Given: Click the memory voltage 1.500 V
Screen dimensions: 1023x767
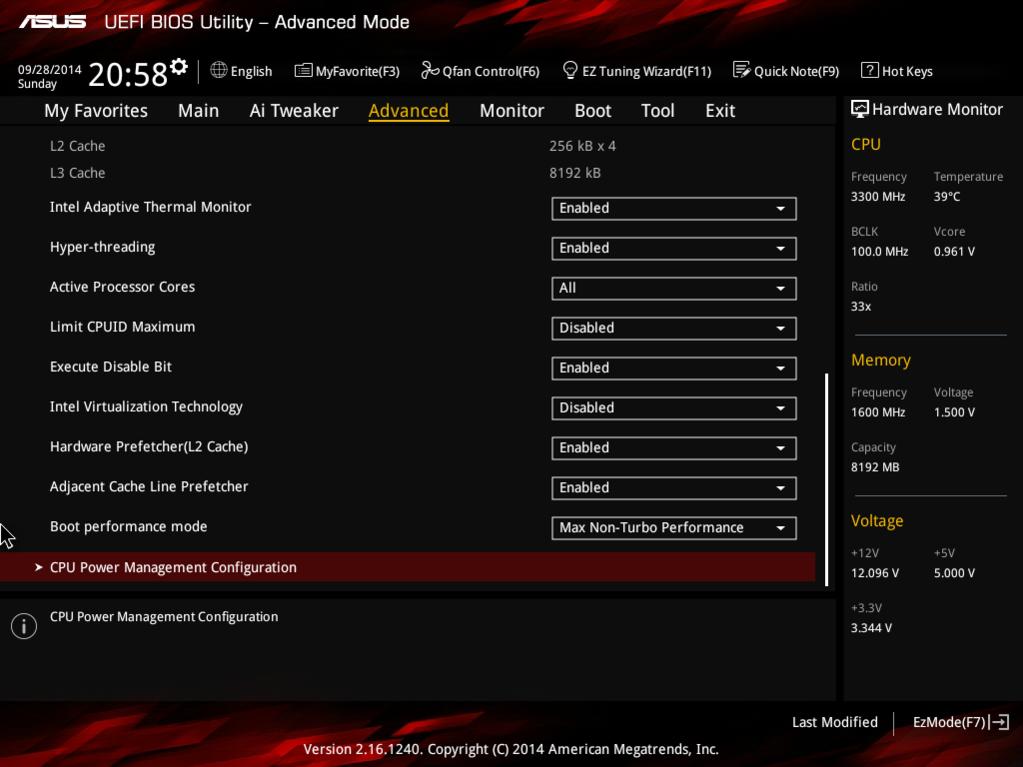Looking at the screenshot, I should [954, 412].
